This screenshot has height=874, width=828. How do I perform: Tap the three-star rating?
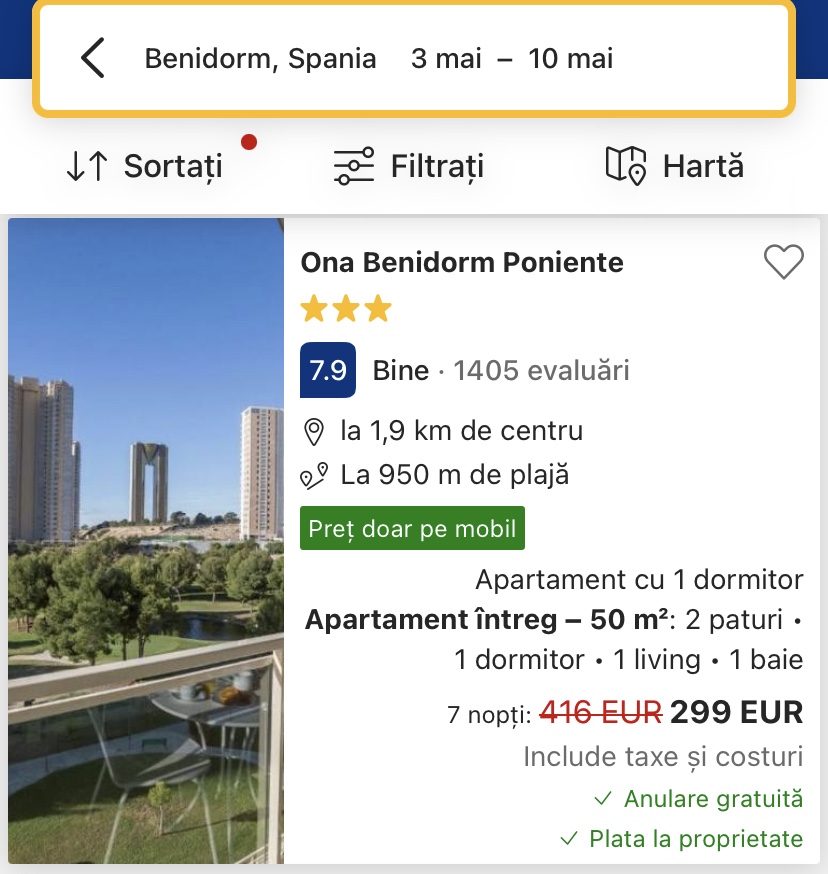[x=346, y=310]
